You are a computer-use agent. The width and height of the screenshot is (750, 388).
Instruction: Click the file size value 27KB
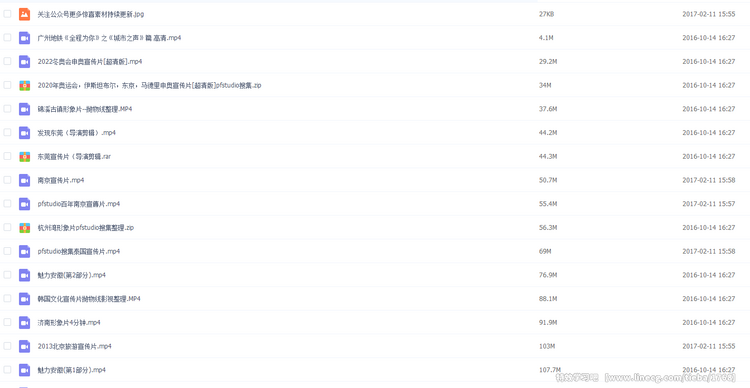pyautogui.click(x=546, y=14)
